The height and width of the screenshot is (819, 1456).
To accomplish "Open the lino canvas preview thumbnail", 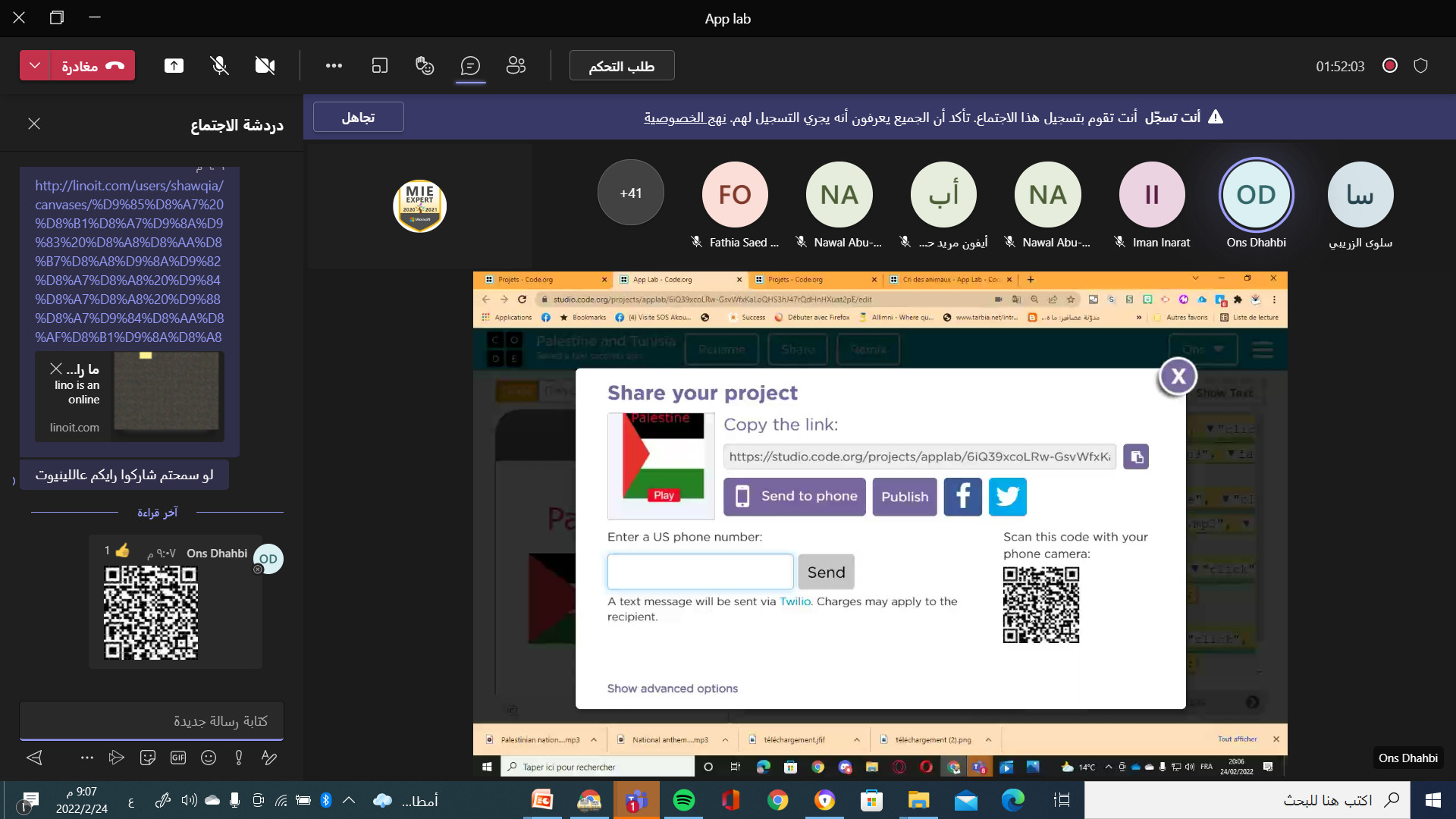I will click(x=166, y=392).
